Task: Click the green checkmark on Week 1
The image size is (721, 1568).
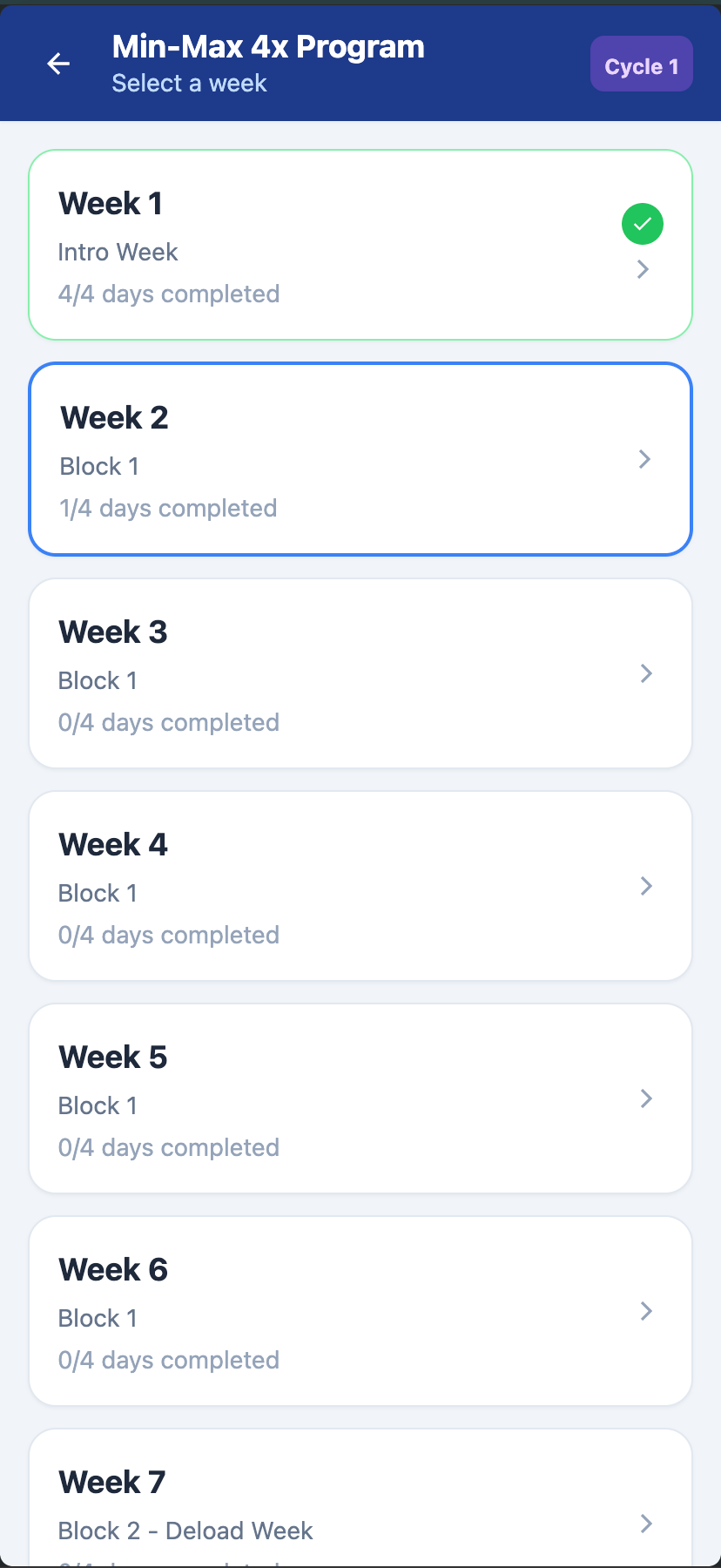Action: pos(642,224)
